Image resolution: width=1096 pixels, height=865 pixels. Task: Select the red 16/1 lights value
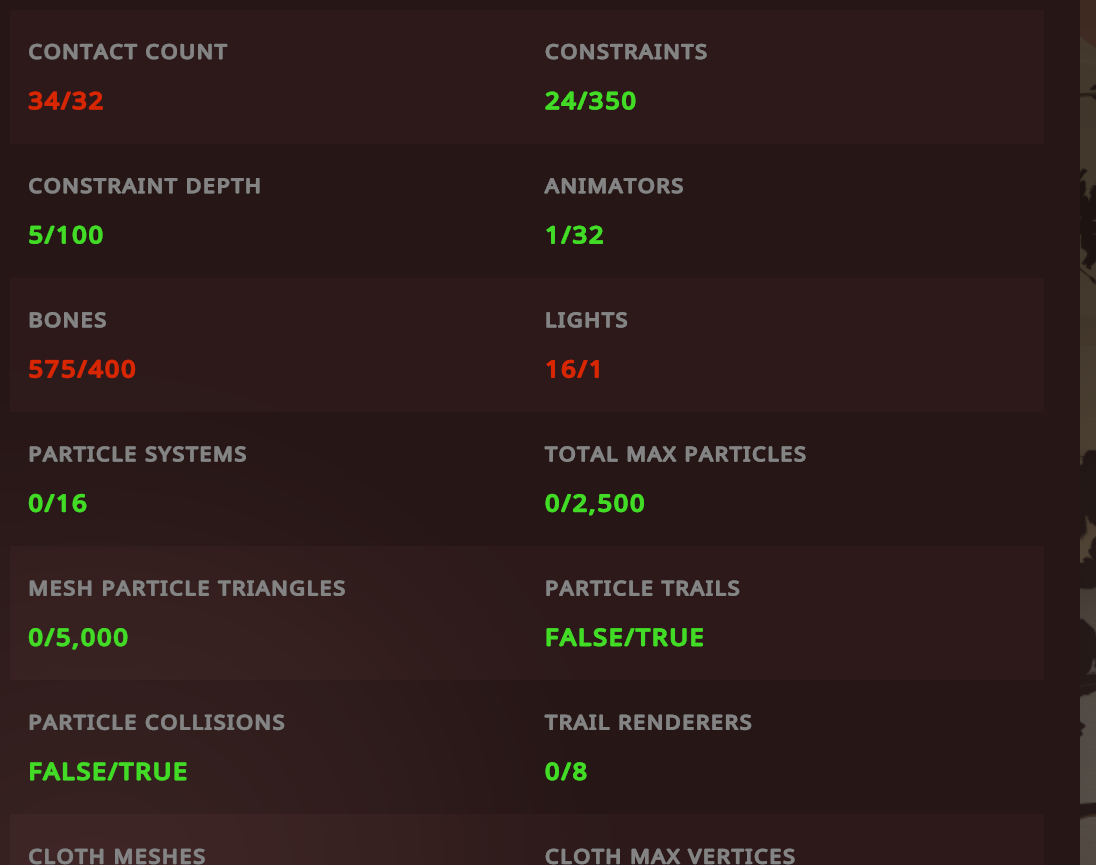(573, 370)
